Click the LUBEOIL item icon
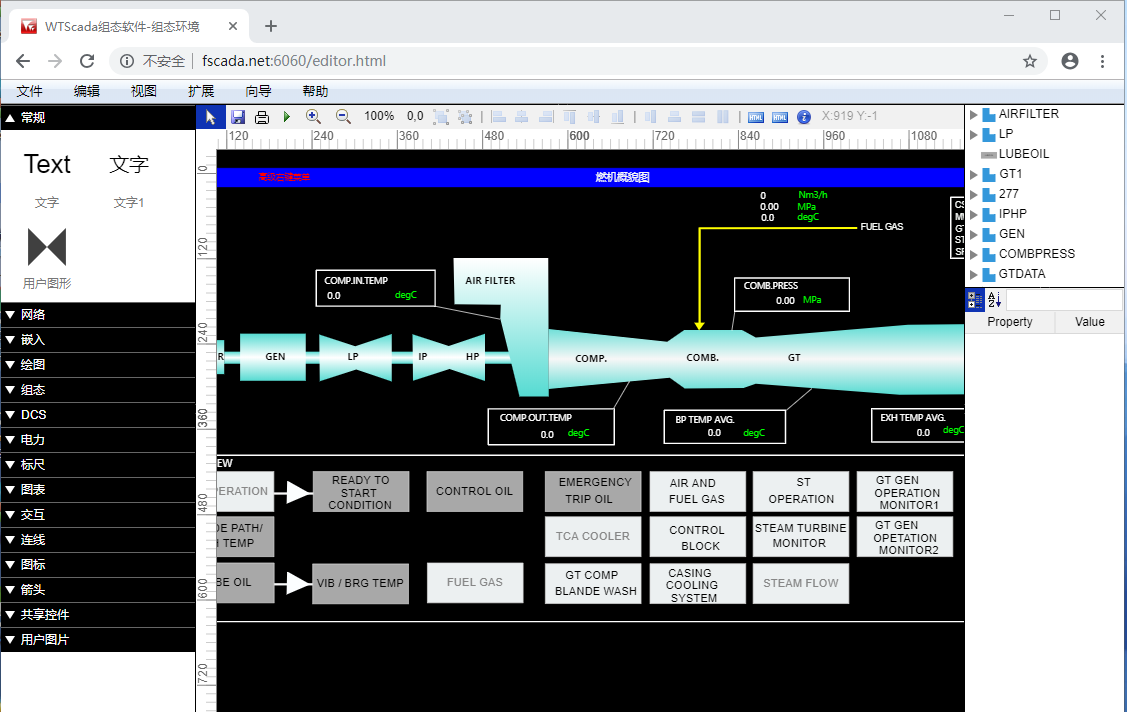1127x712 pixels. click(988, 154)
